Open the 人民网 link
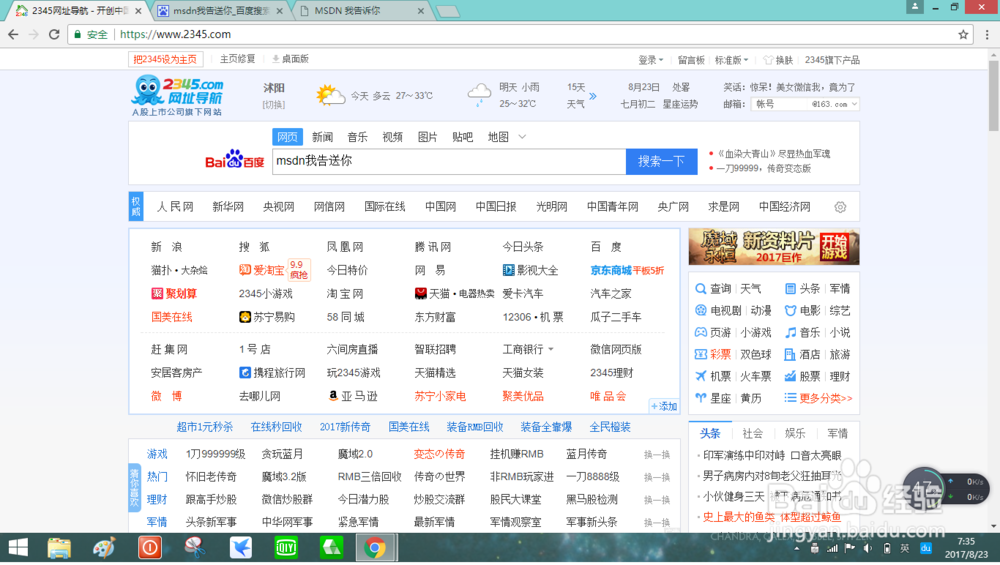Screen dimensions: 1000x565 pos(175,207)
